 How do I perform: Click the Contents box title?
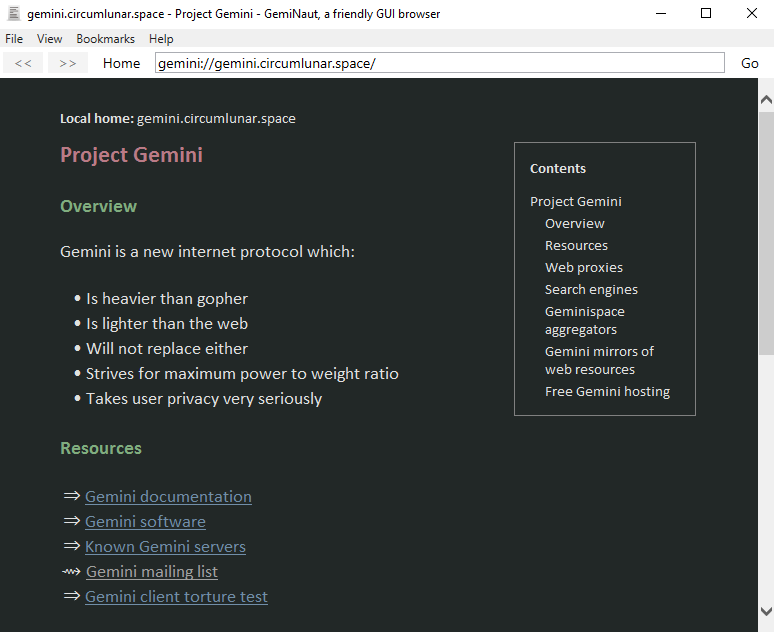point(558,168)
